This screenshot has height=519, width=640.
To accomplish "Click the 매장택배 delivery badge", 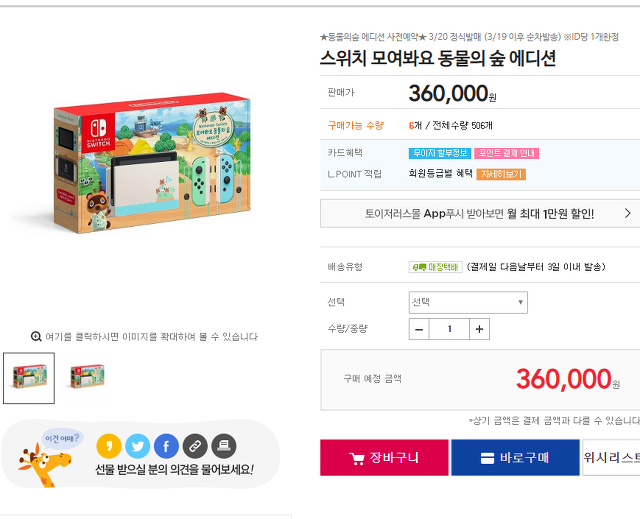I will [x=436, y=267].
